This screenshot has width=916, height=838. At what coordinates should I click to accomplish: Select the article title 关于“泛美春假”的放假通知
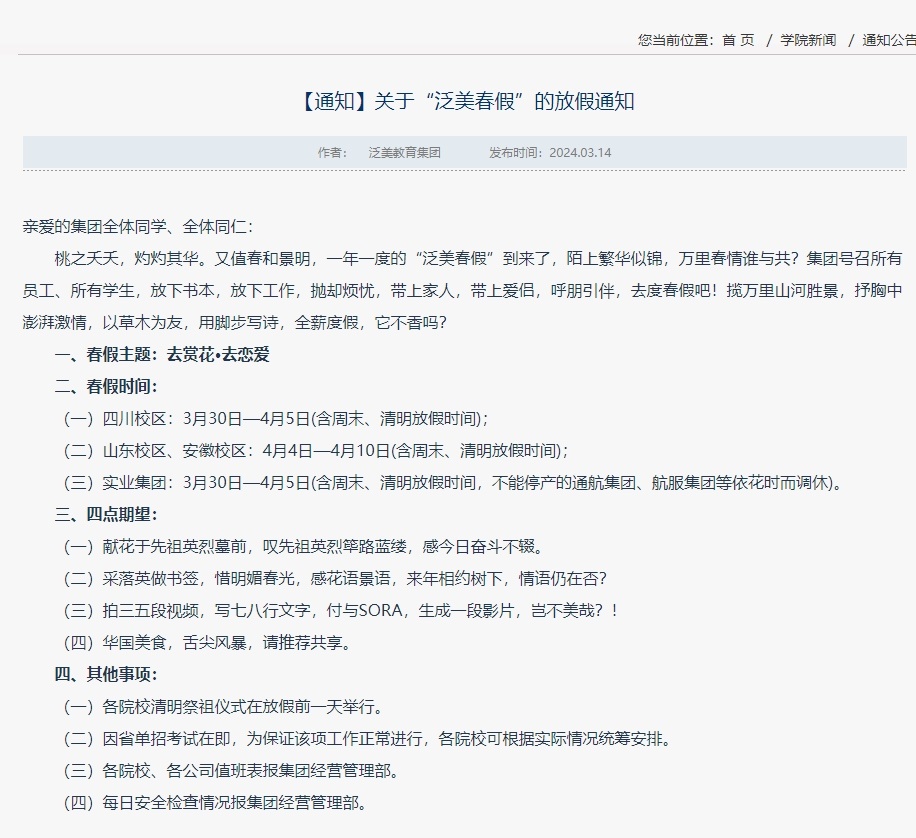504,102
